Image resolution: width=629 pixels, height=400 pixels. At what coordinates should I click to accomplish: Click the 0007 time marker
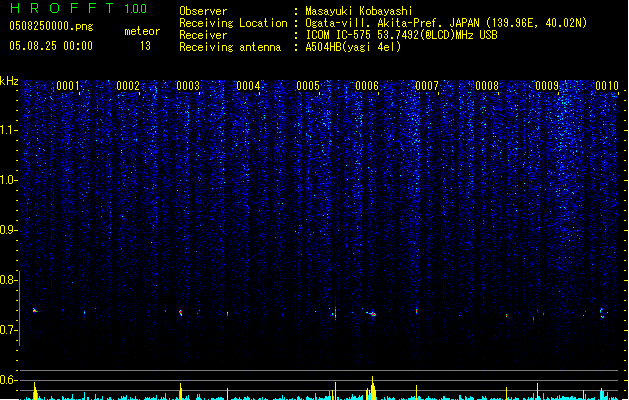(x=427, y=86)
